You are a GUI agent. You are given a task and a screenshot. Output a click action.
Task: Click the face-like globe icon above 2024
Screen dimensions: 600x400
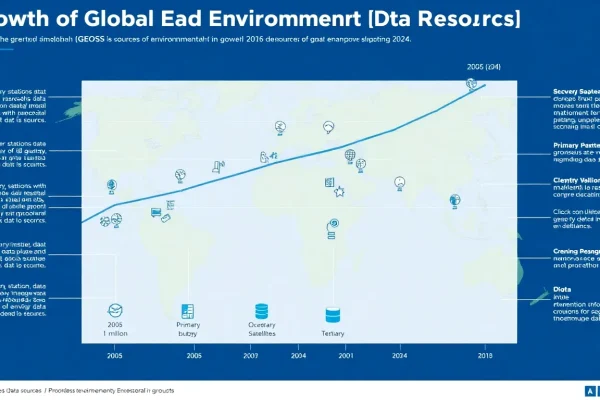(399, 183)
